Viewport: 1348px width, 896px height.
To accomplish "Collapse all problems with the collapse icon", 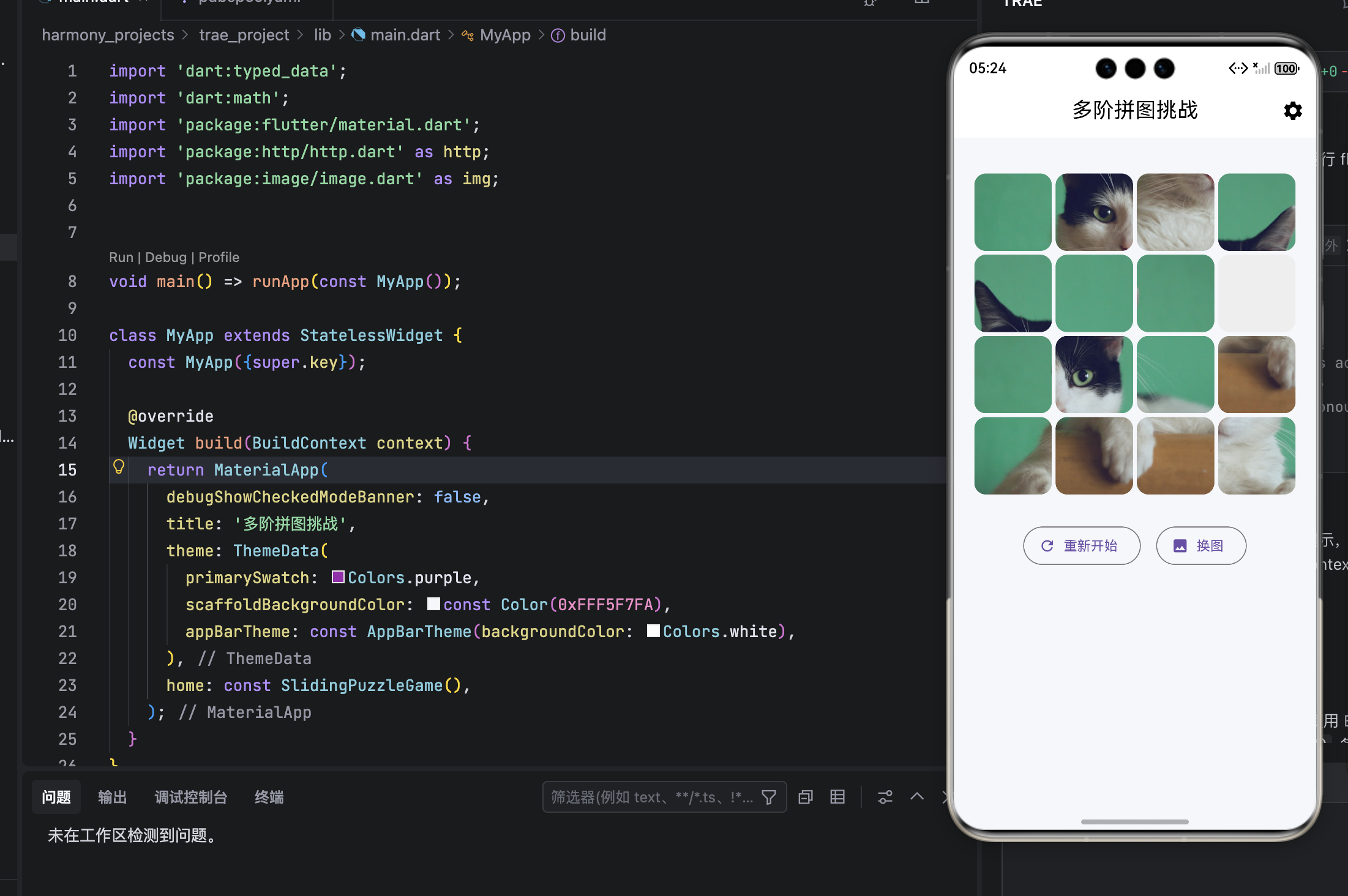I will point(806,797).
